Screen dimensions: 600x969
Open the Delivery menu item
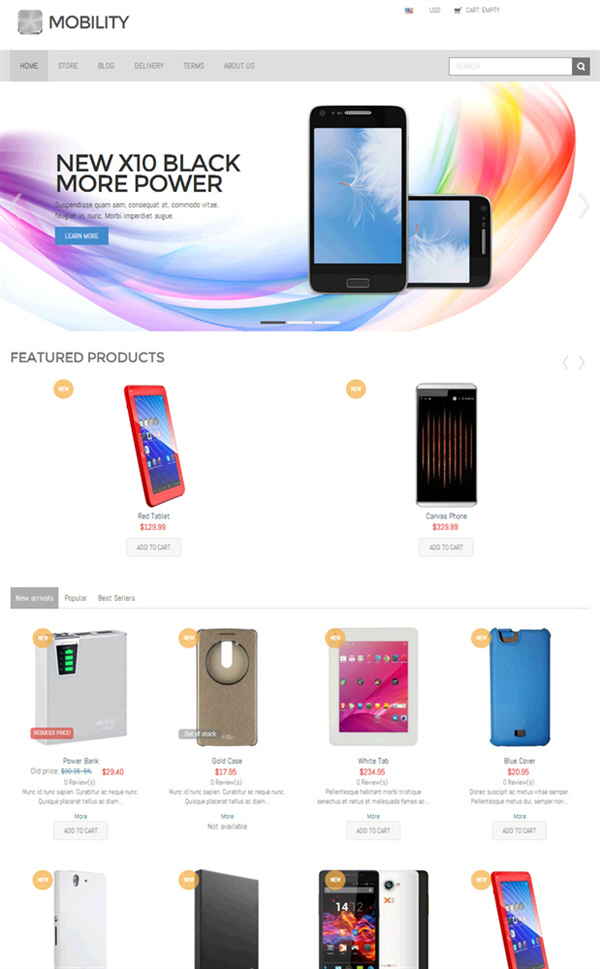pos(149,66)
